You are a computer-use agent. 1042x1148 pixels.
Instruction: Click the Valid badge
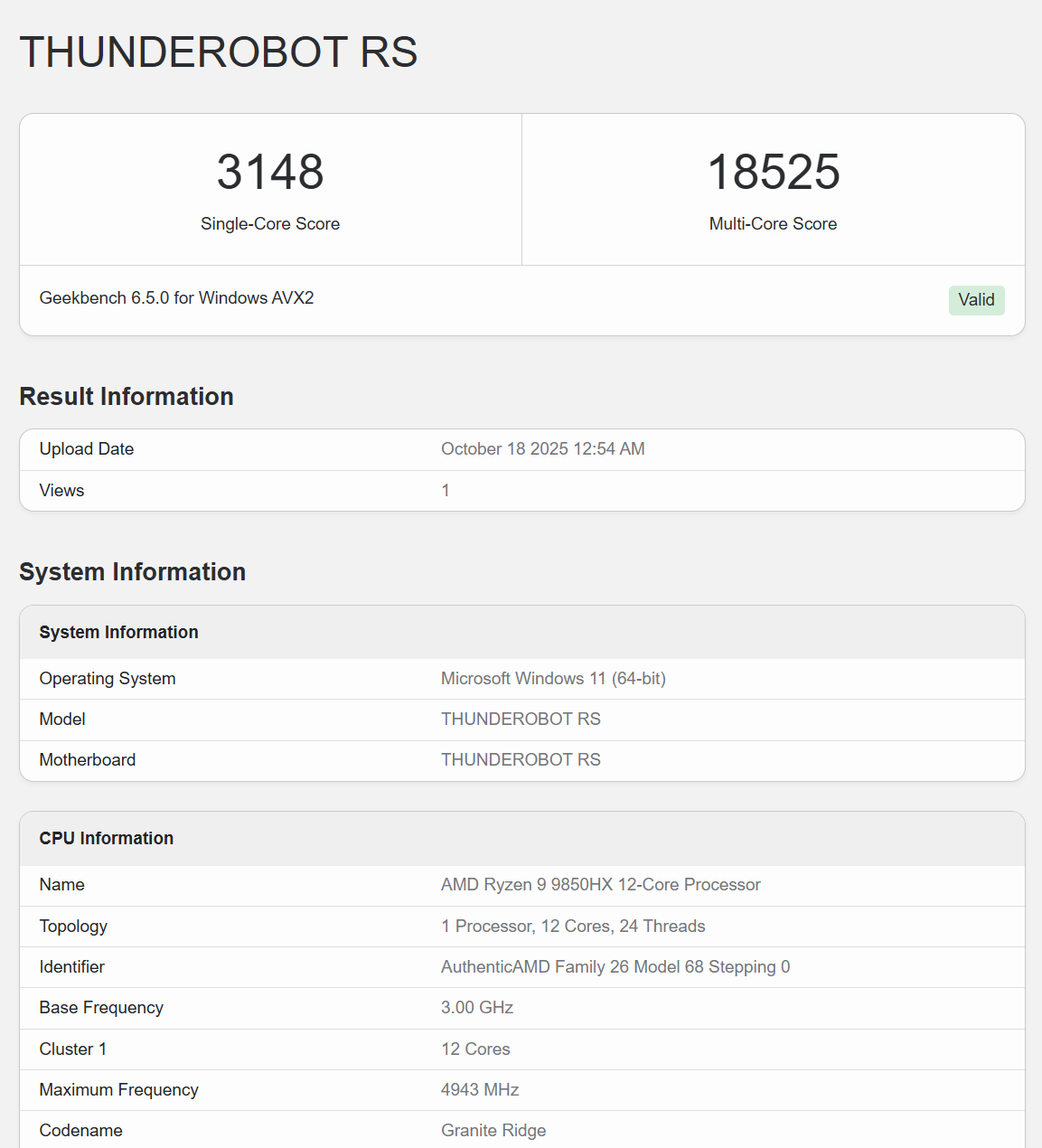click(x=976, y=300)
